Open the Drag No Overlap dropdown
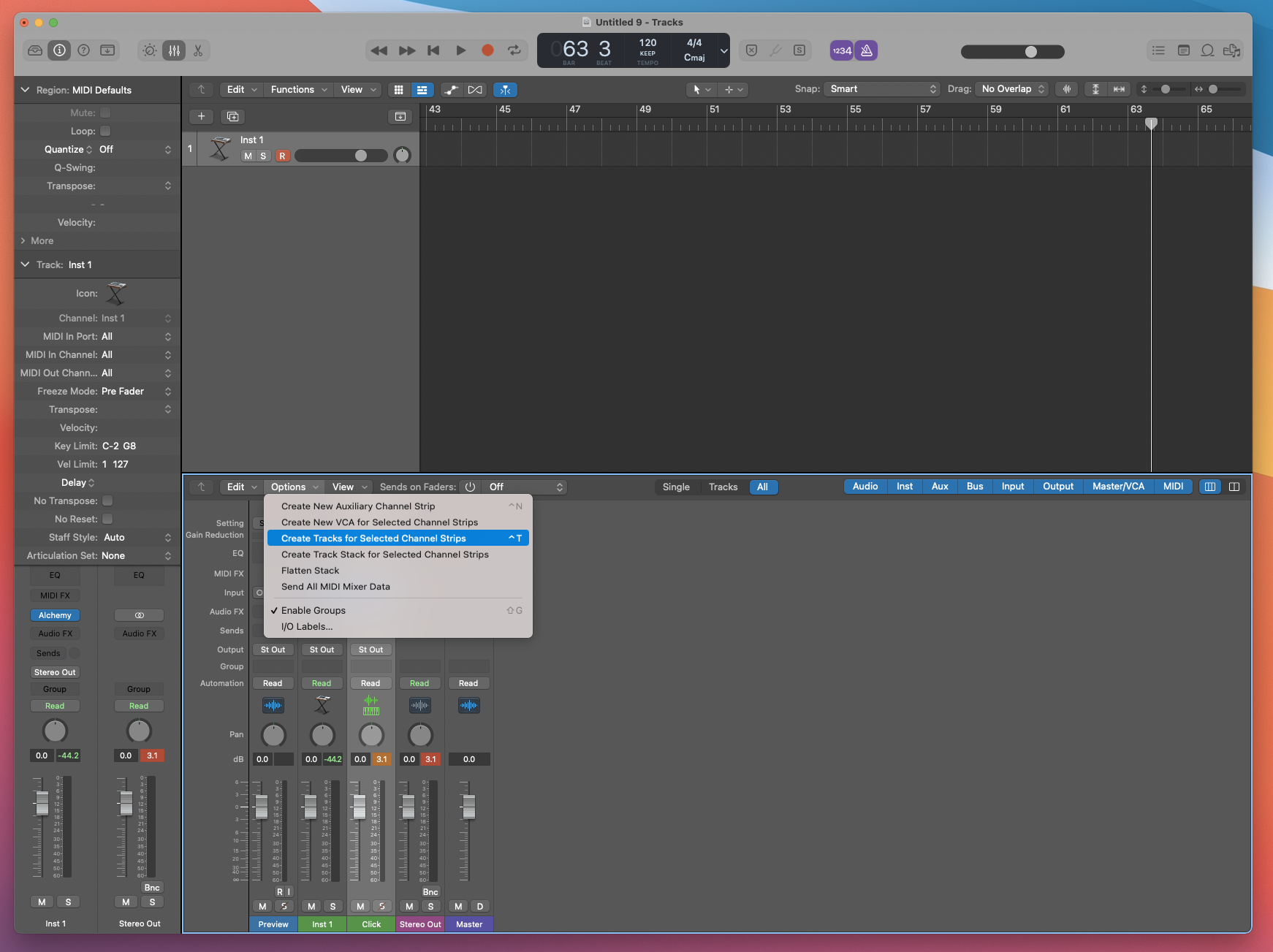The width and height of the screenshot is (1273, 952). click(1012, 89)
